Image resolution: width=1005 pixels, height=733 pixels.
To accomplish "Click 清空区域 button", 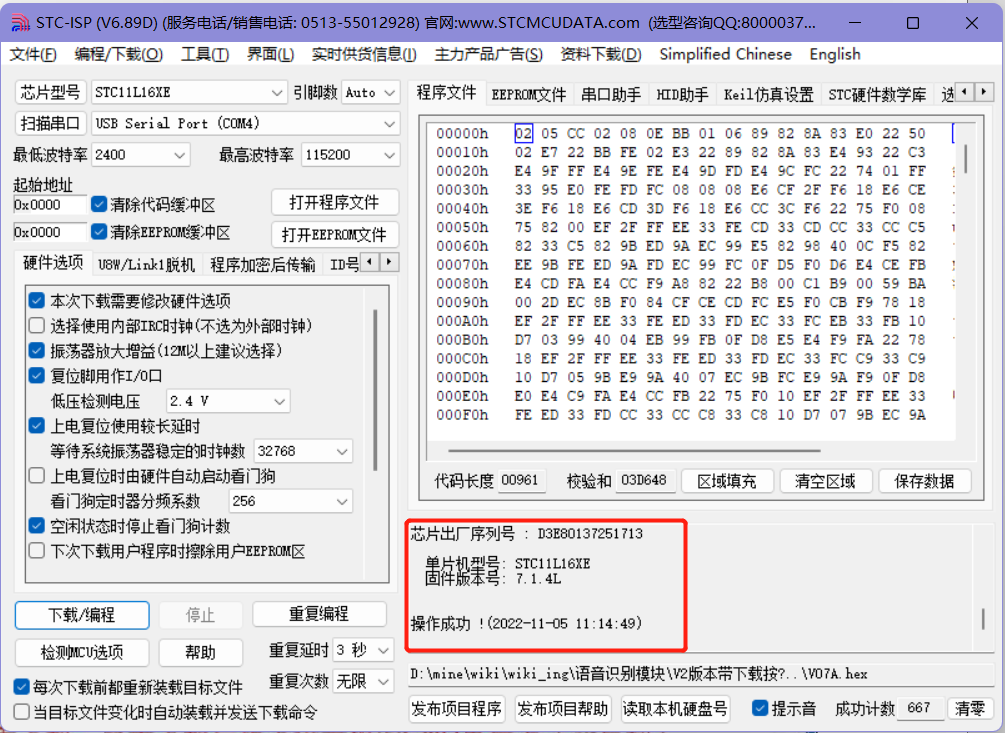I will click(x=826, y=481).
